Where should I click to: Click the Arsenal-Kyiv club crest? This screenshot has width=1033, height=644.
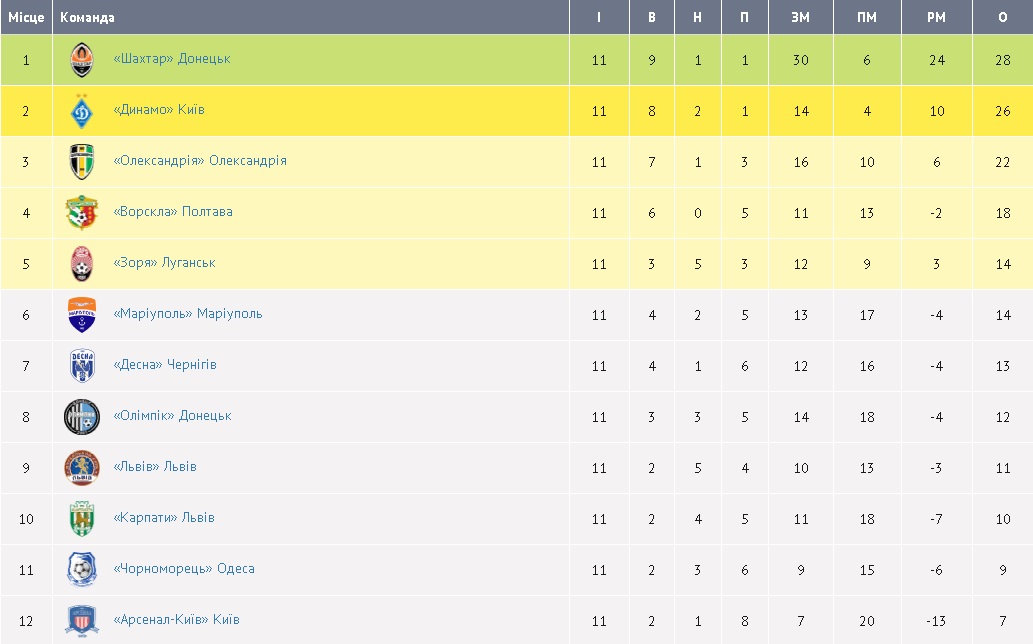pyautogui.click(x=82, y=621)
